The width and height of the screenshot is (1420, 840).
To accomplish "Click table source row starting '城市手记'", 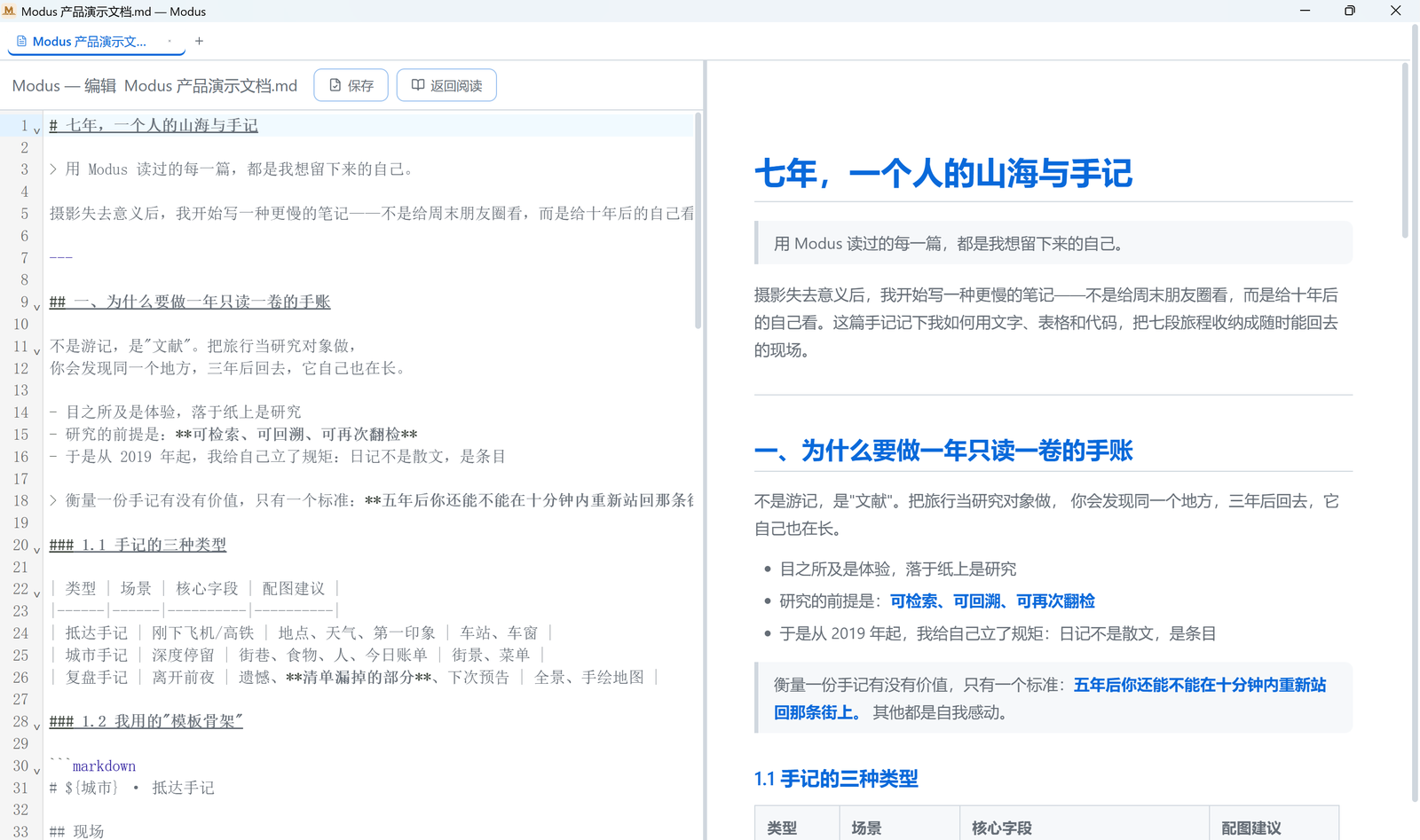I will [297, 655].
